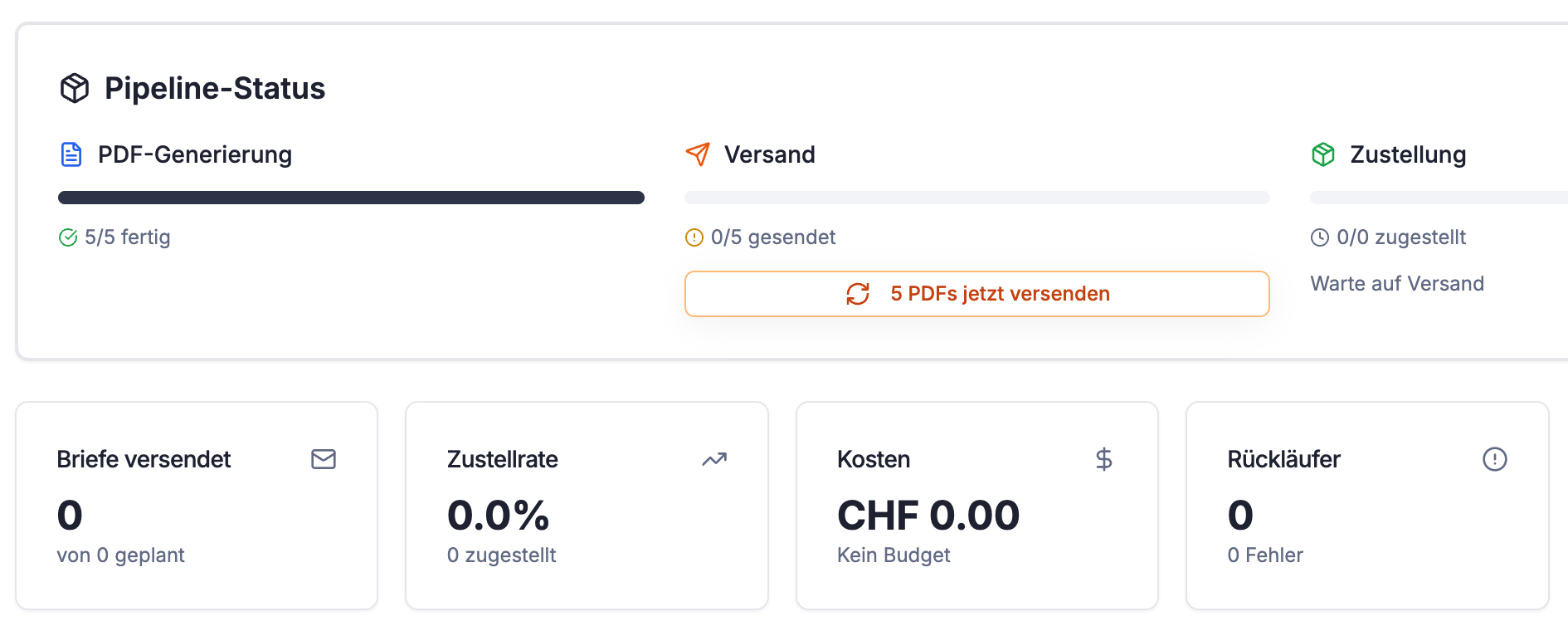This screenshot has width=1568, height=626.
Task: Click the green checkmark beside 5/5 fertig
Action: (x=68, y=238)
